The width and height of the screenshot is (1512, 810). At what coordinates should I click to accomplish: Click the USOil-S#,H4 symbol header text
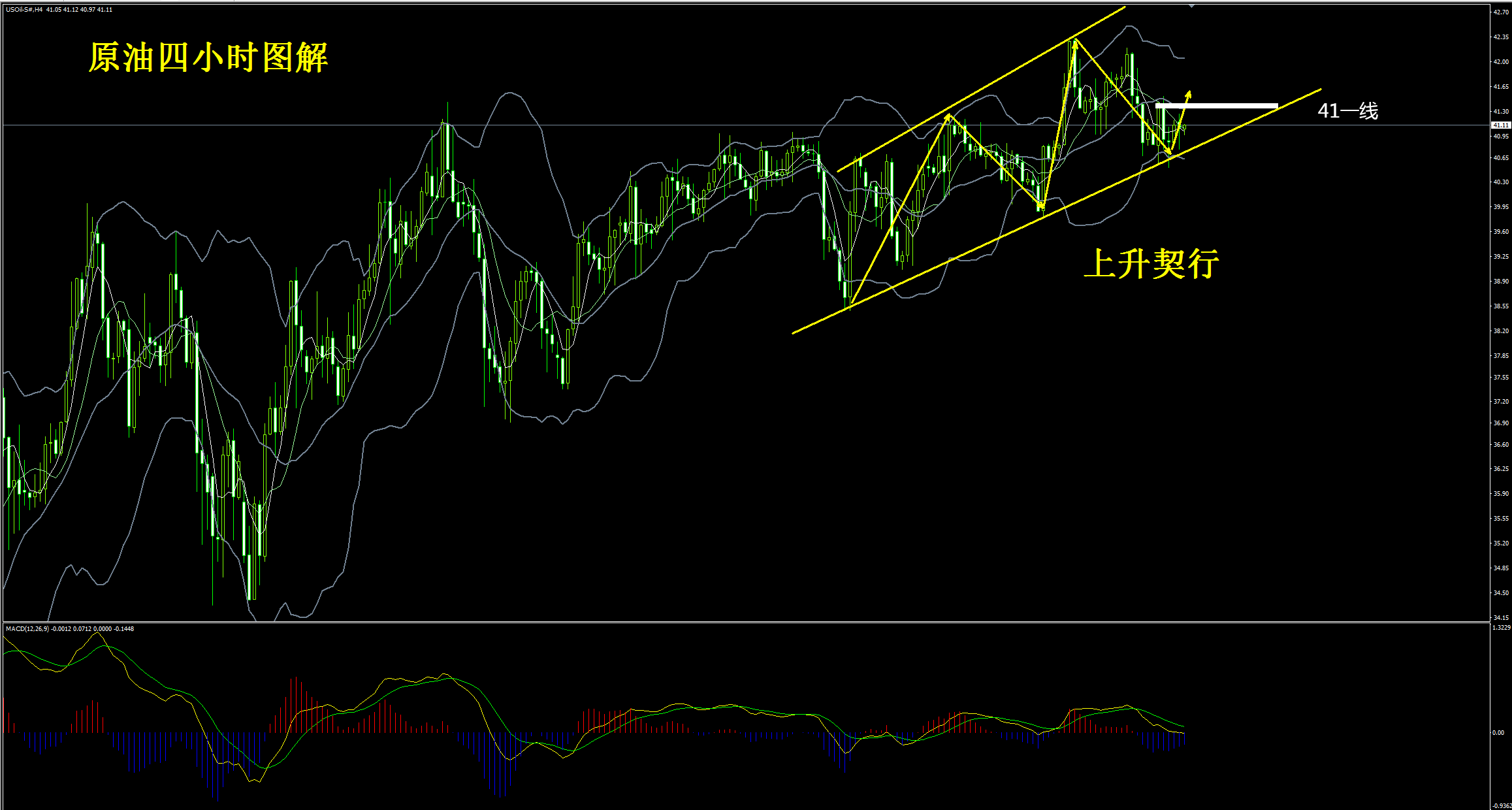pos(24,10)
